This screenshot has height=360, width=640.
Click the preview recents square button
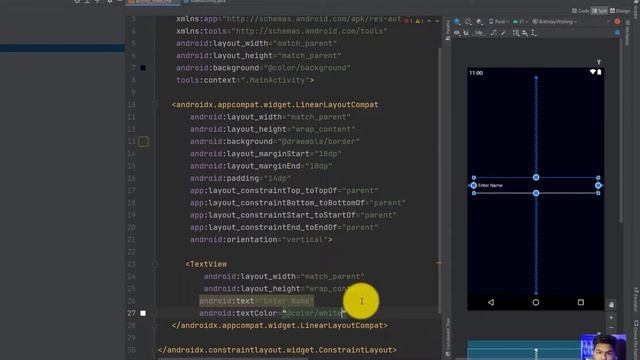[x=580, y=302]
